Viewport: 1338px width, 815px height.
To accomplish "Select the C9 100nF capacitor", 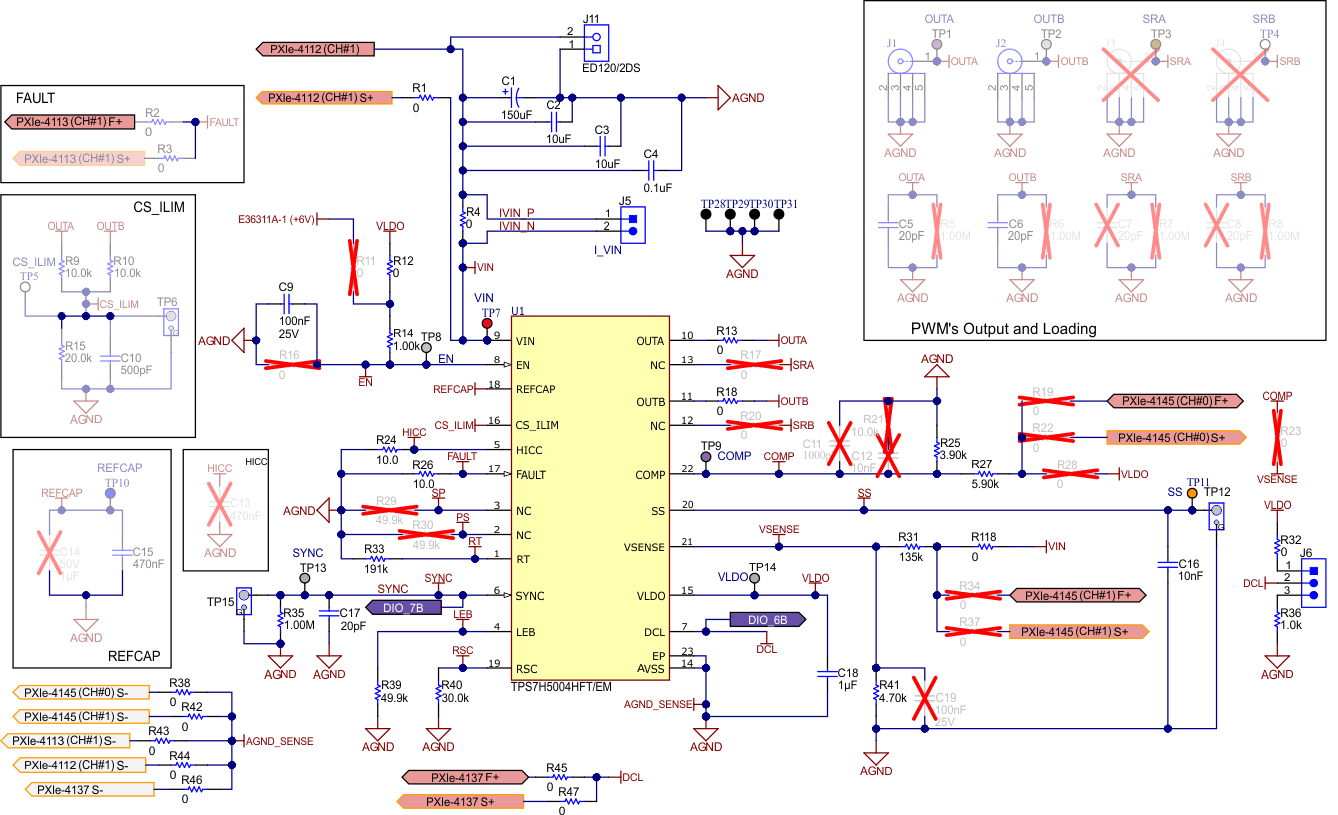I will (x=286, y=303).
